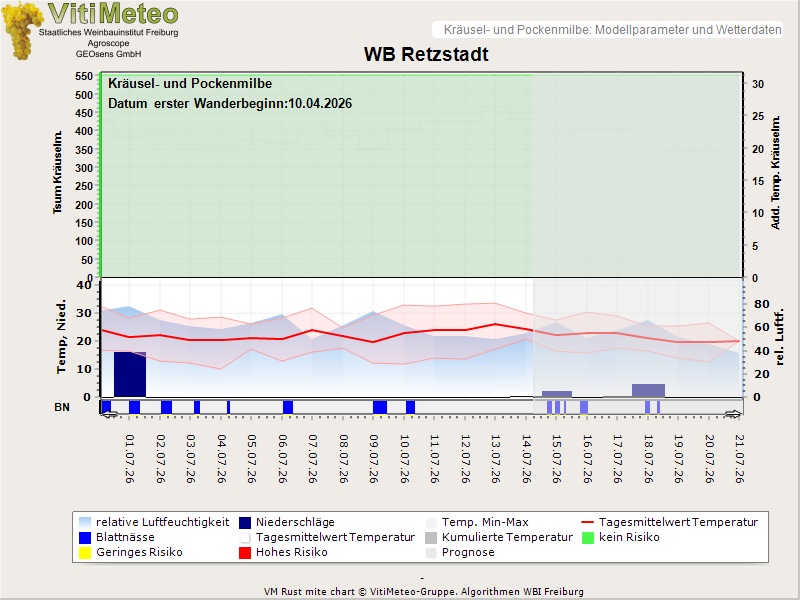This screenshot has height=600, width=800.
Task: Click the left scroll arrow under the BN row
Action: click(110, 414)
